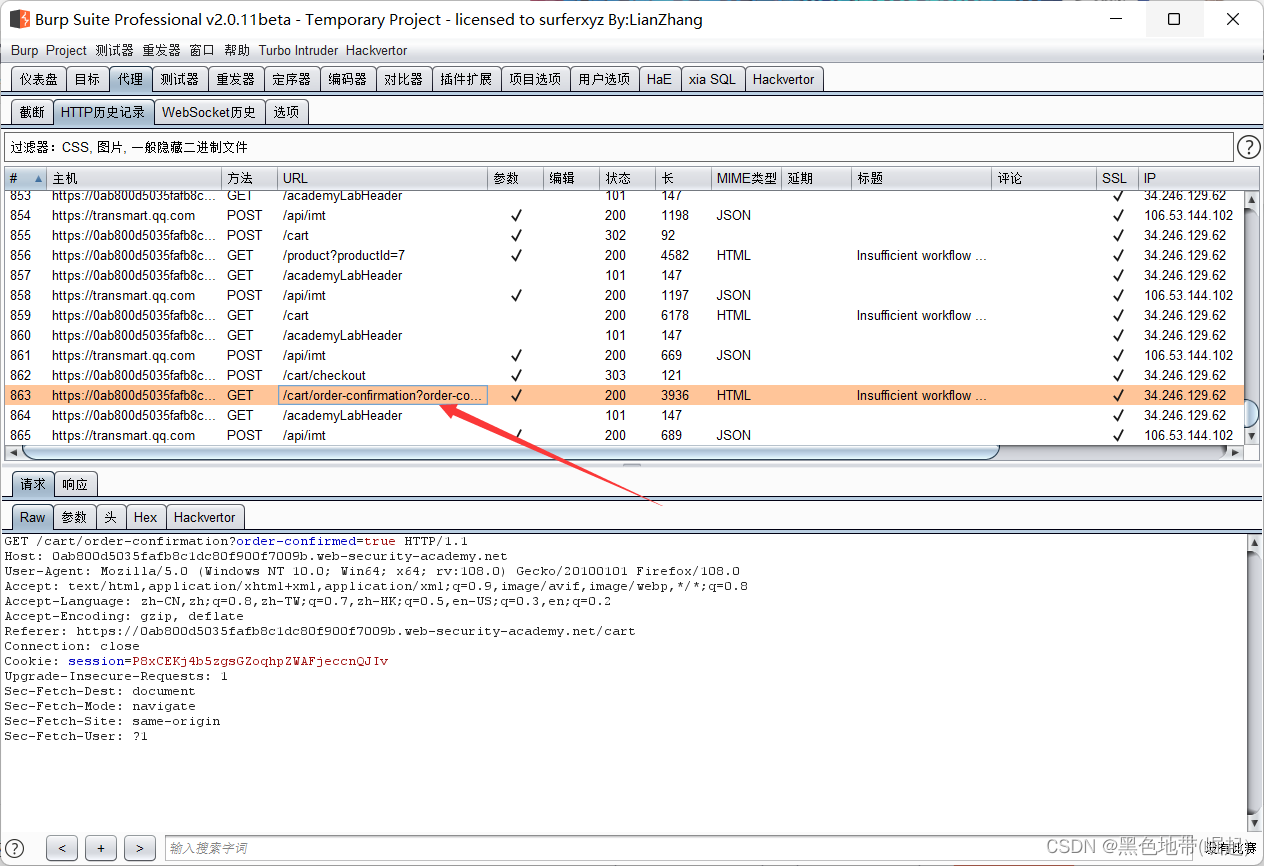This screenshot has height=866, width=1264.
Task: Switch to the 头 view tab
Action: click(110, 517)
